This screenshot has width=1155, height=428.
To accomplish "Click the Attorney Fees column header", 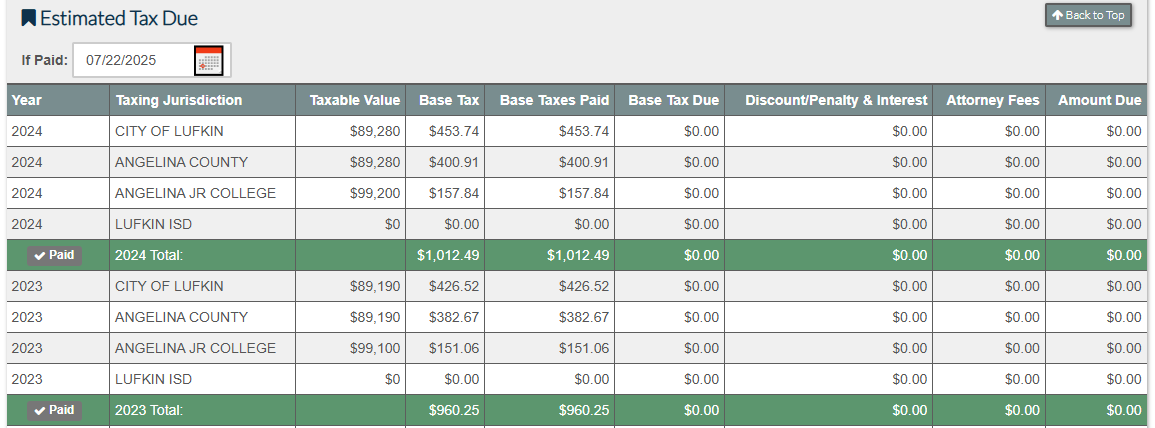I will [992, 100].
